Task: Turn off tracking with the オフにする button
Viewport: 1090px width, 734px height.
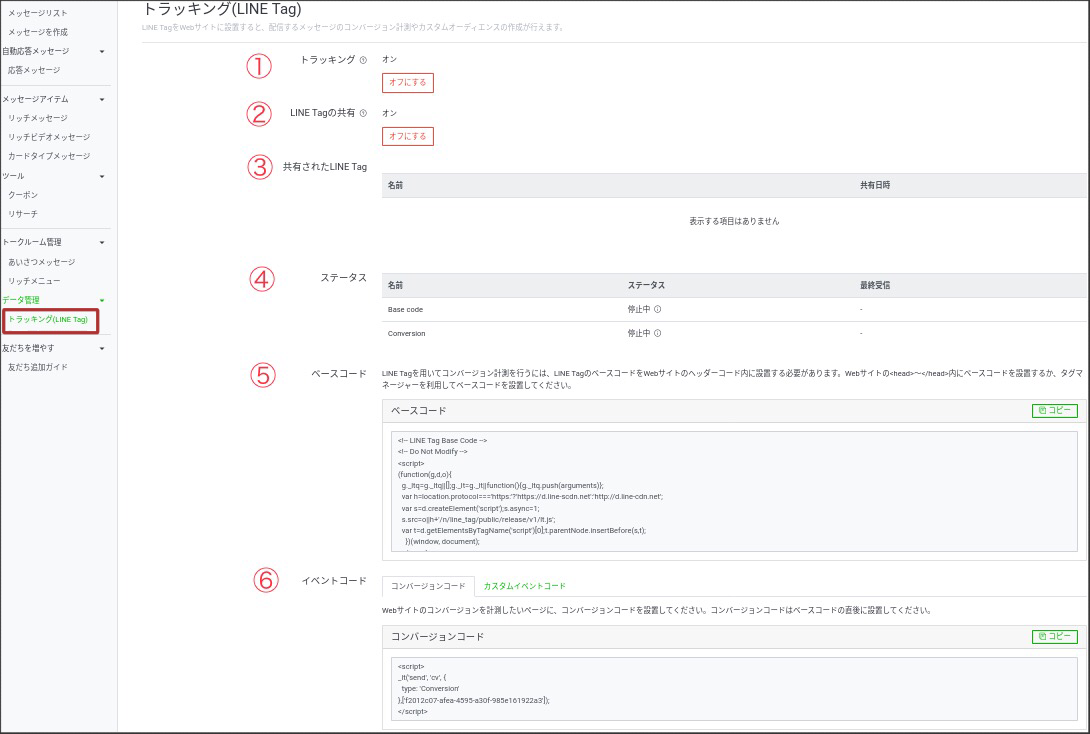Action: click(407, 83)
